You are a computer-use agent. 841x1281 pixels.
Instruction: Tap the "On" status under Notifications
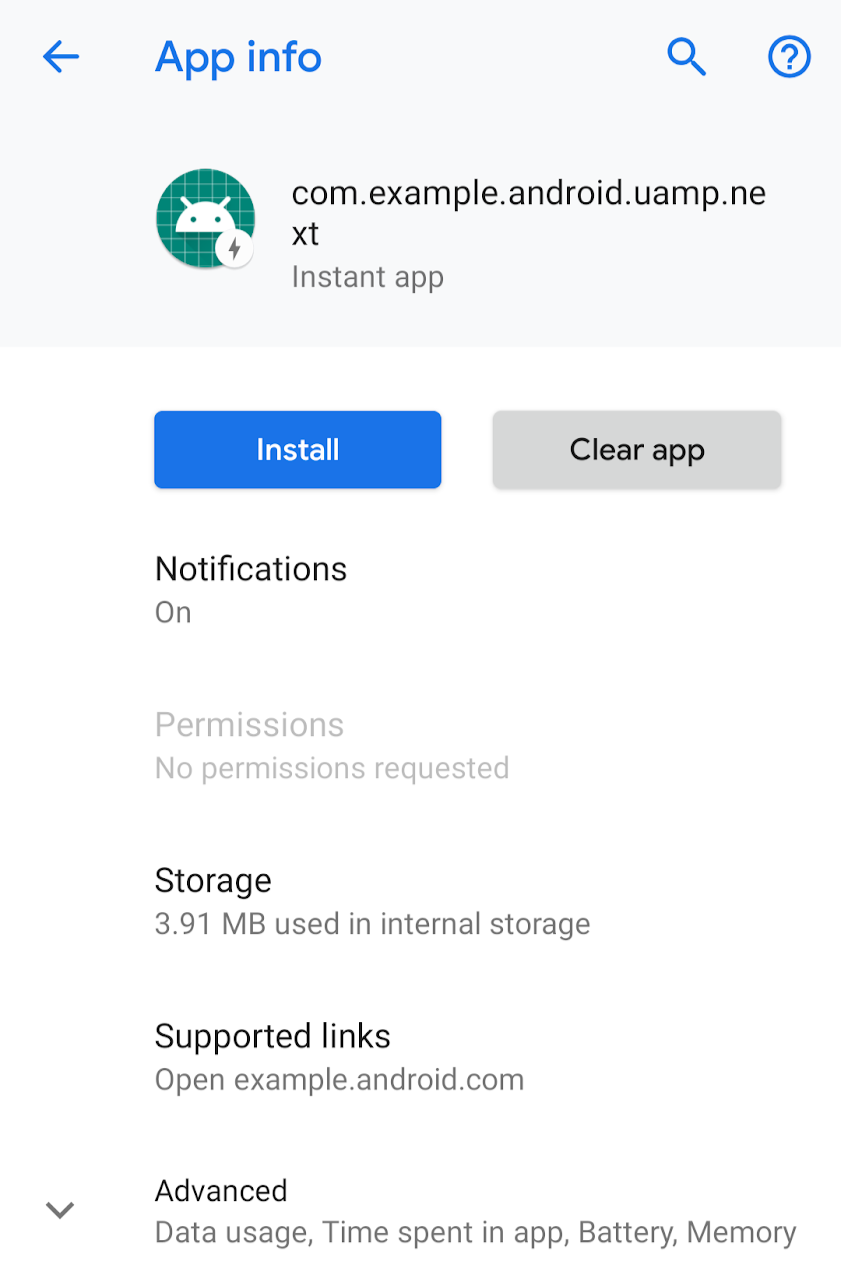[x=173, y=612]
